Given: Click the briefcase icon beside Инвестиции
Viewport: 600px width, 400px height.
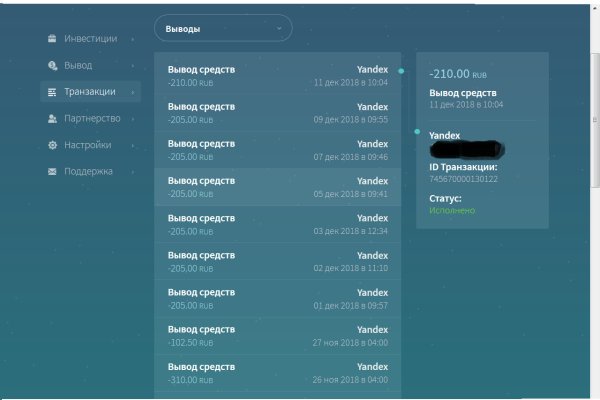Looking at the screenshot, I should (x=52, y=39).
